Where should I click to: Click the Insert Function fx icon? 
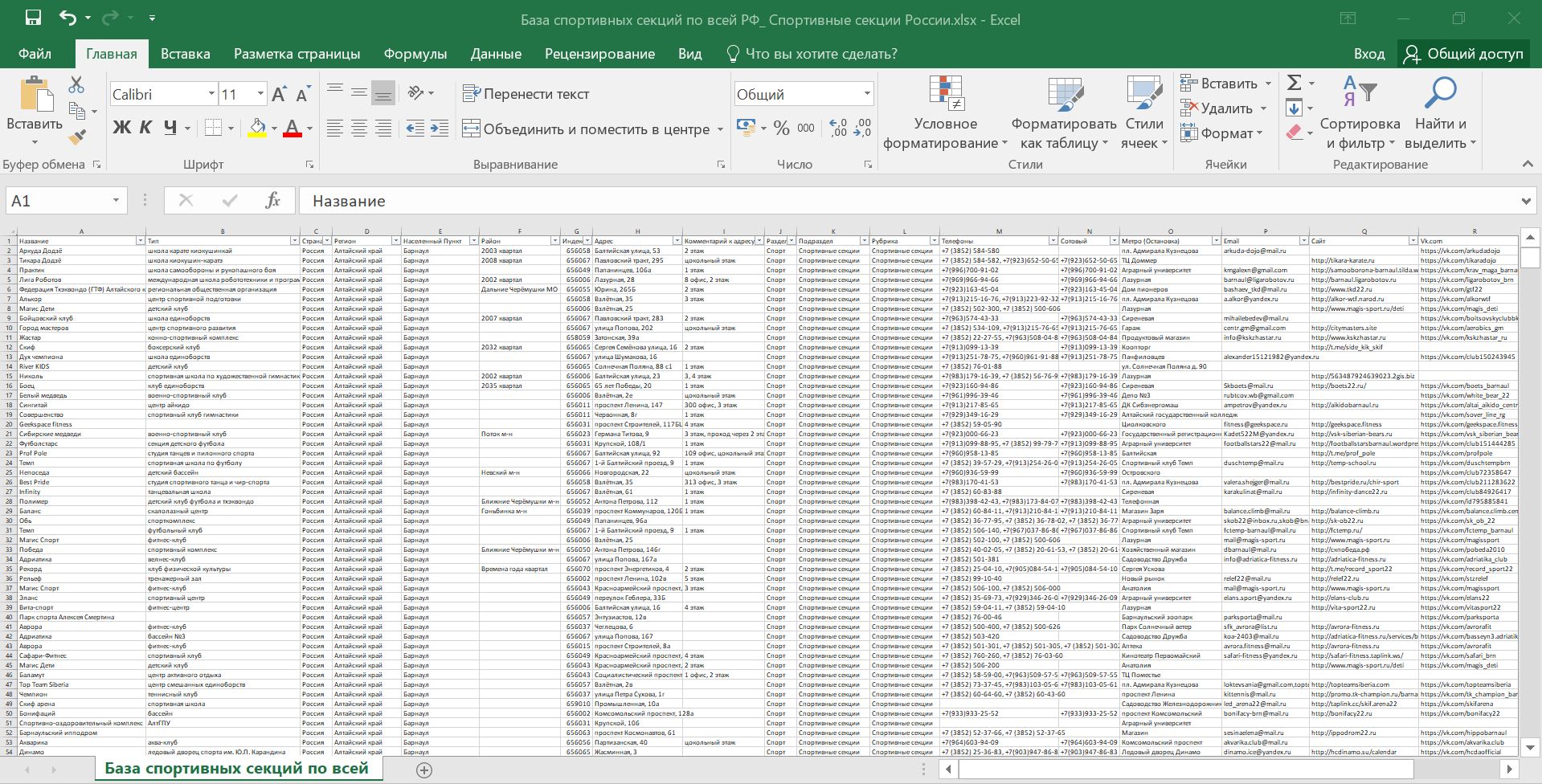(272, 201)
